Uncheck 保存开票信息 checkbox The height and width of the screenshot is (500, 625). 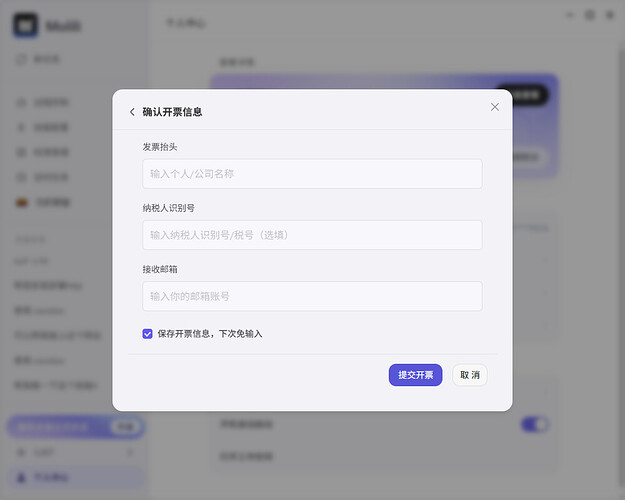click(x=147, y=334)
